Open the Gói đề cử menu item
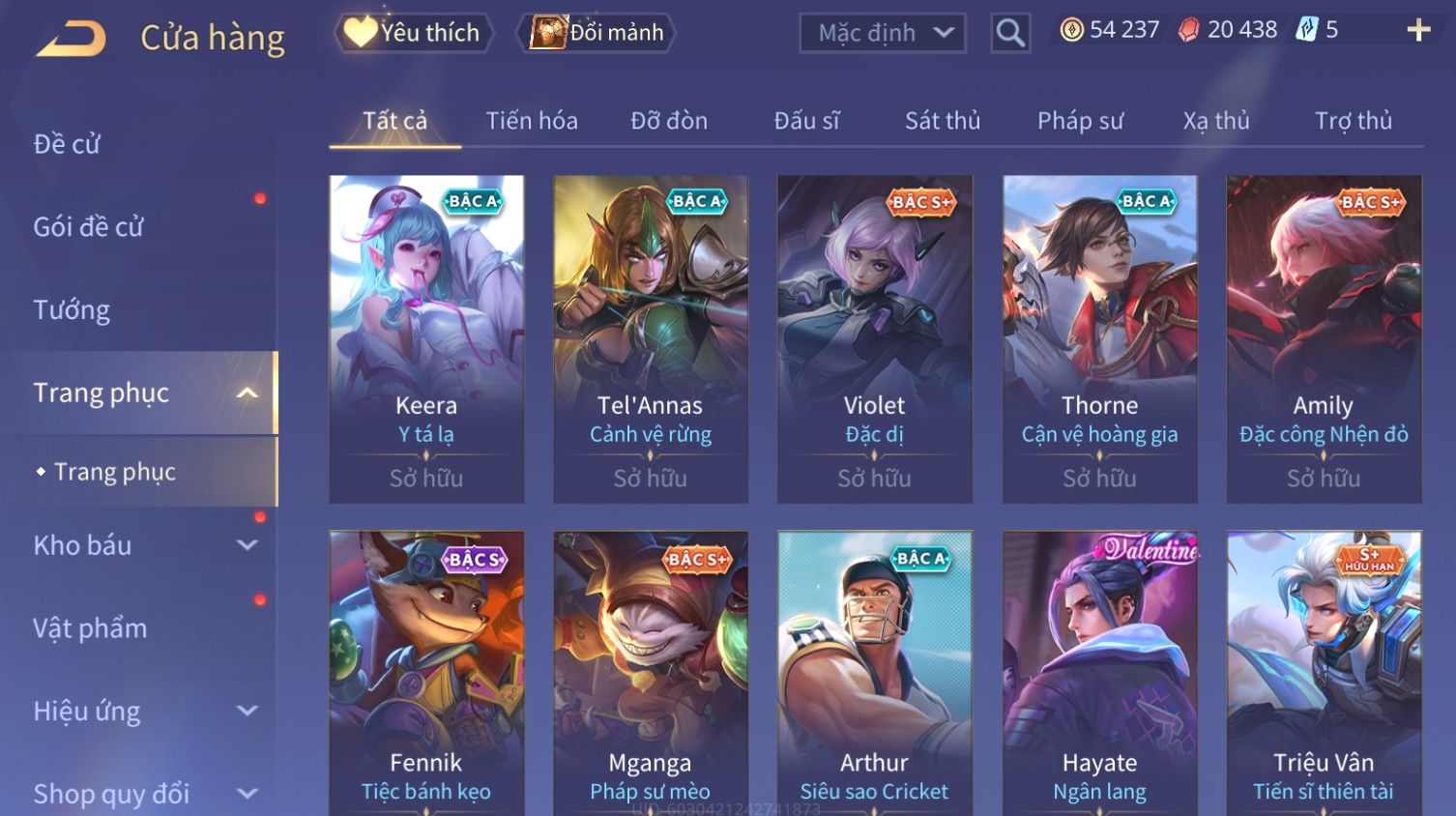The width and height of the screenshot is (1456, 816). pyautogui.click(x=88, y=227)
